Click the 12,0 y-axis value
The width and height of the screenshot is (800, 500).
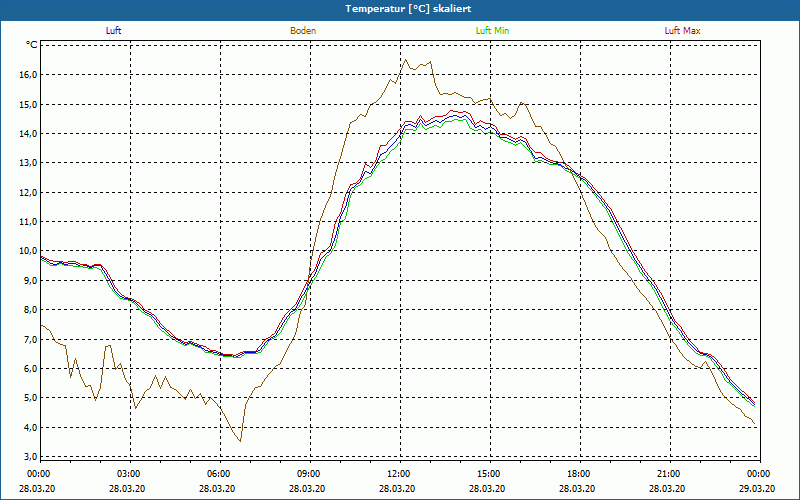[x=29, y=193]
